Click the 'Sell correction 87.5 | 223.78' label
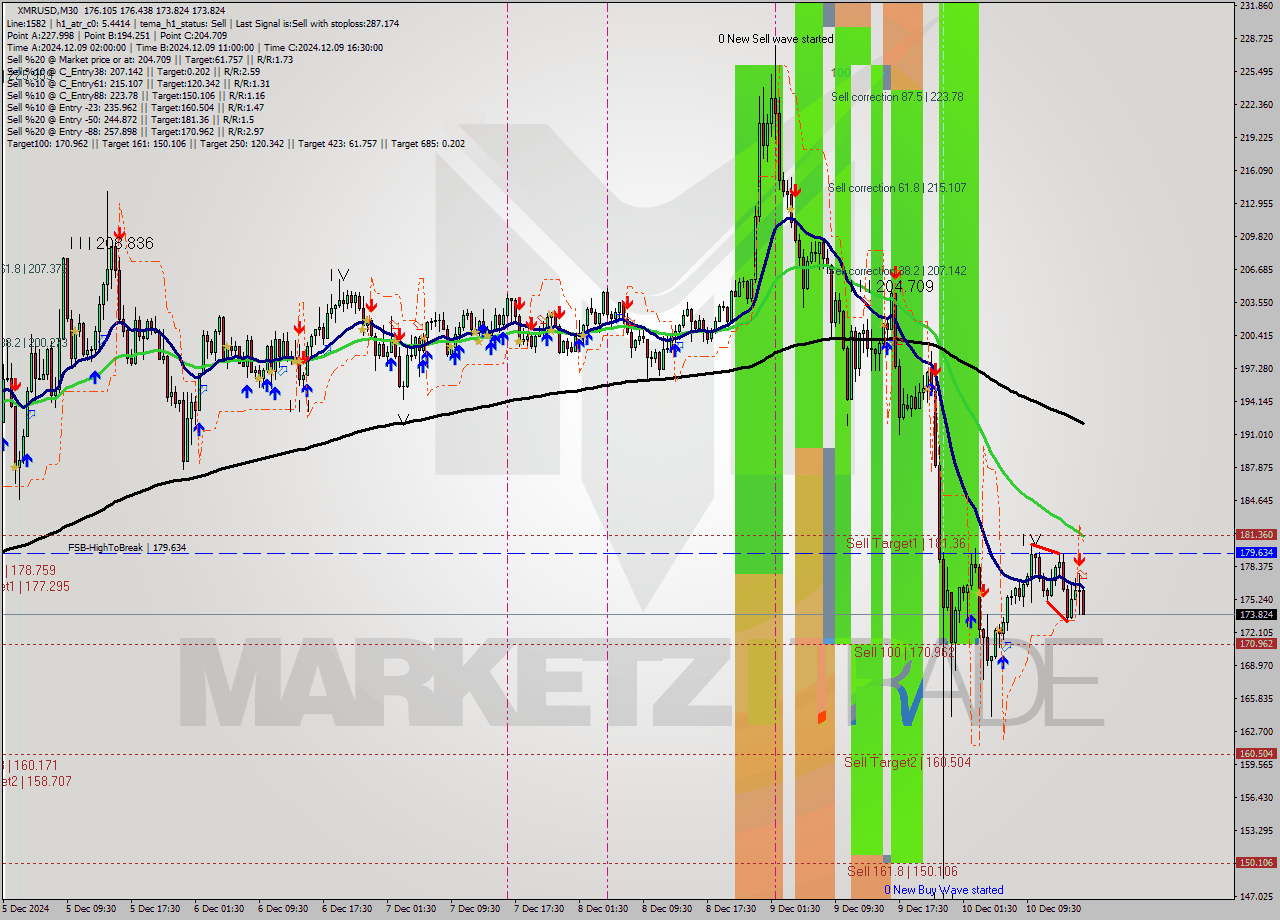This screenshot has height=920, width=1280. [x=897, y=97]
